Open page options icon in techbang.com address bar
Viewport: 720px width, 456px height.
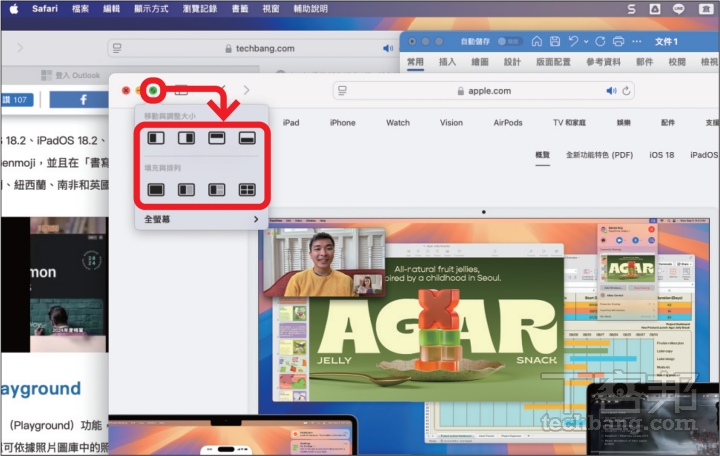tap(117, 48)
